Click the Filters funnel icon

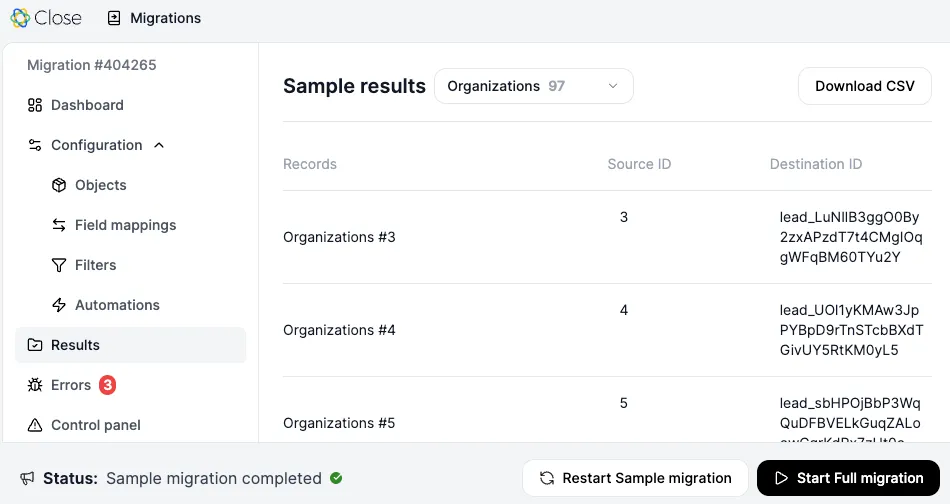(x=59, y=265)
